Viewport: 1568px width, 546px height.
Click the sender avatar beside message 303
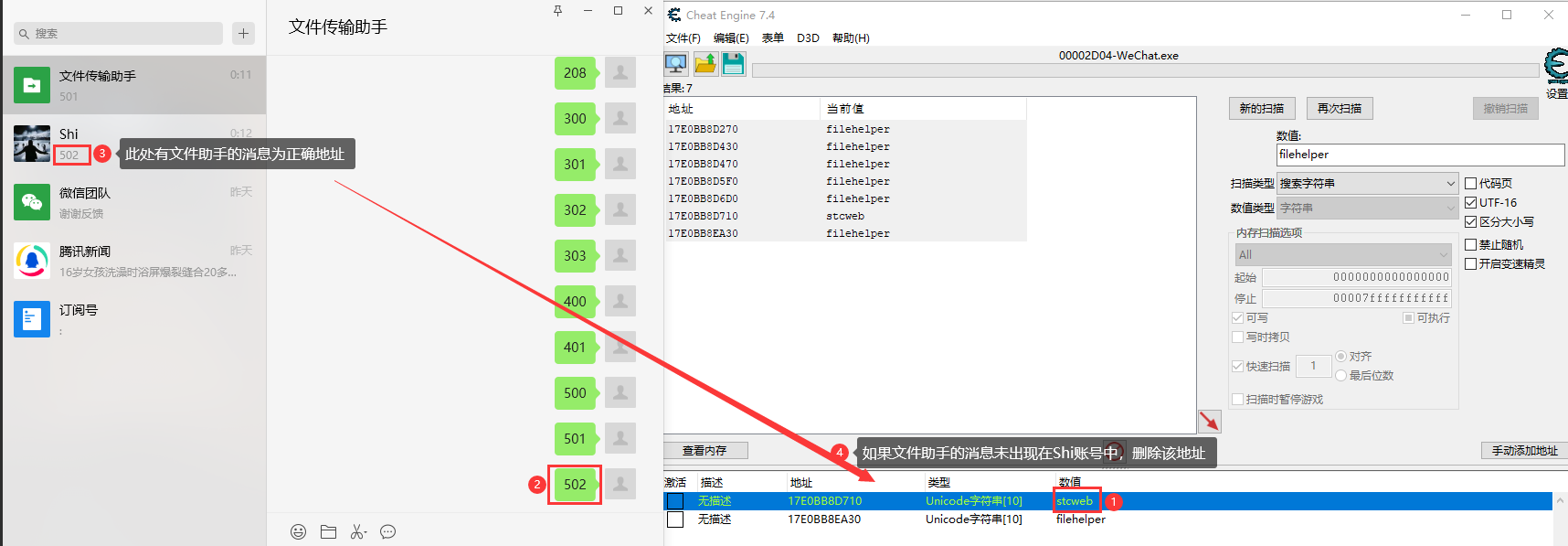(x=620, y=255)
